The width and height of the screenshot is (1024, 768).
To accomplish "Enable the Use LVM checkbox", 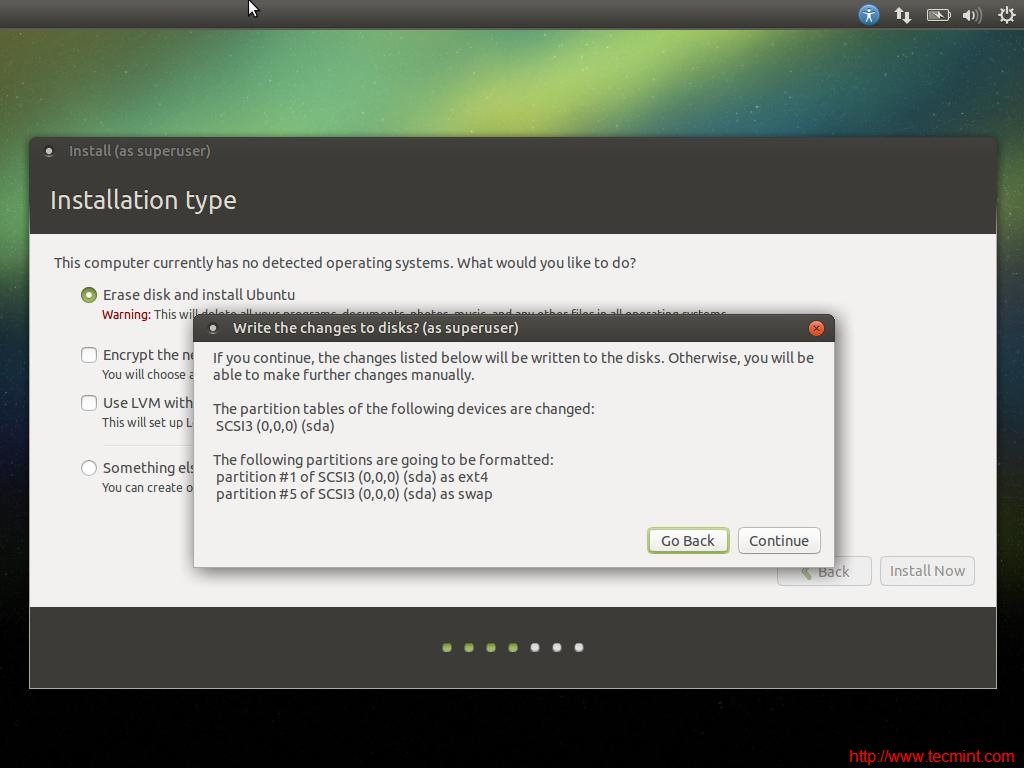I will pos(89,402).
